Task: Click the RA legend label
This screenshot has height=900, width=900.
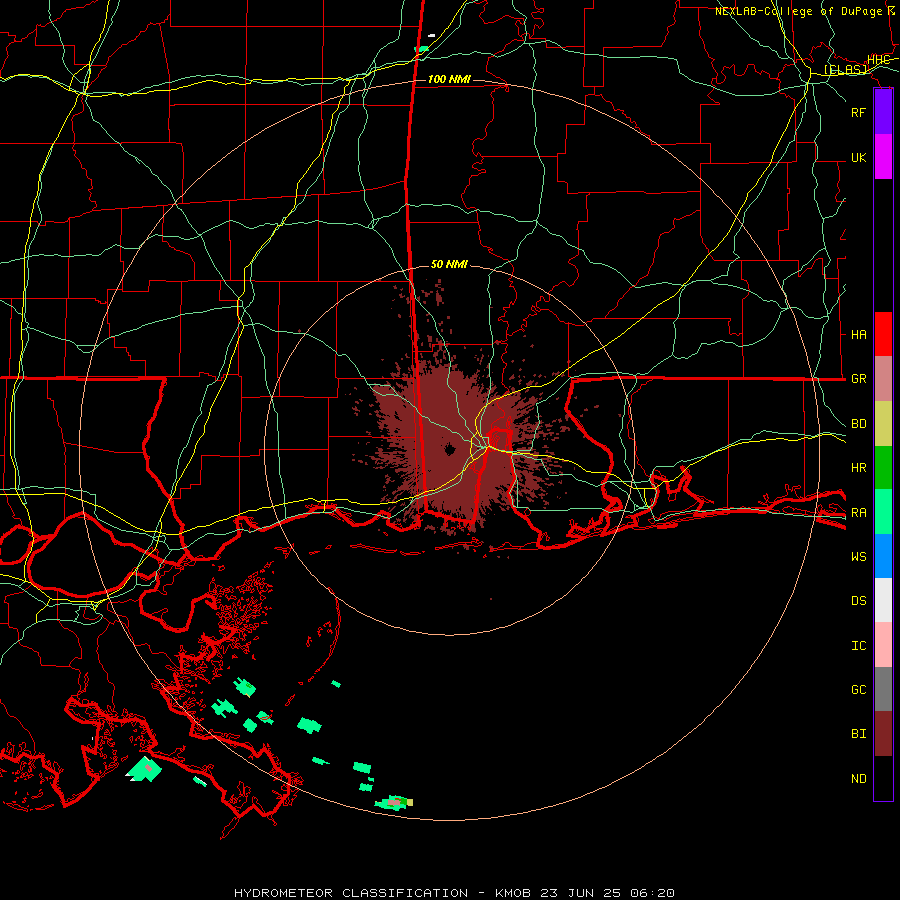Action: tap(858, 512)
